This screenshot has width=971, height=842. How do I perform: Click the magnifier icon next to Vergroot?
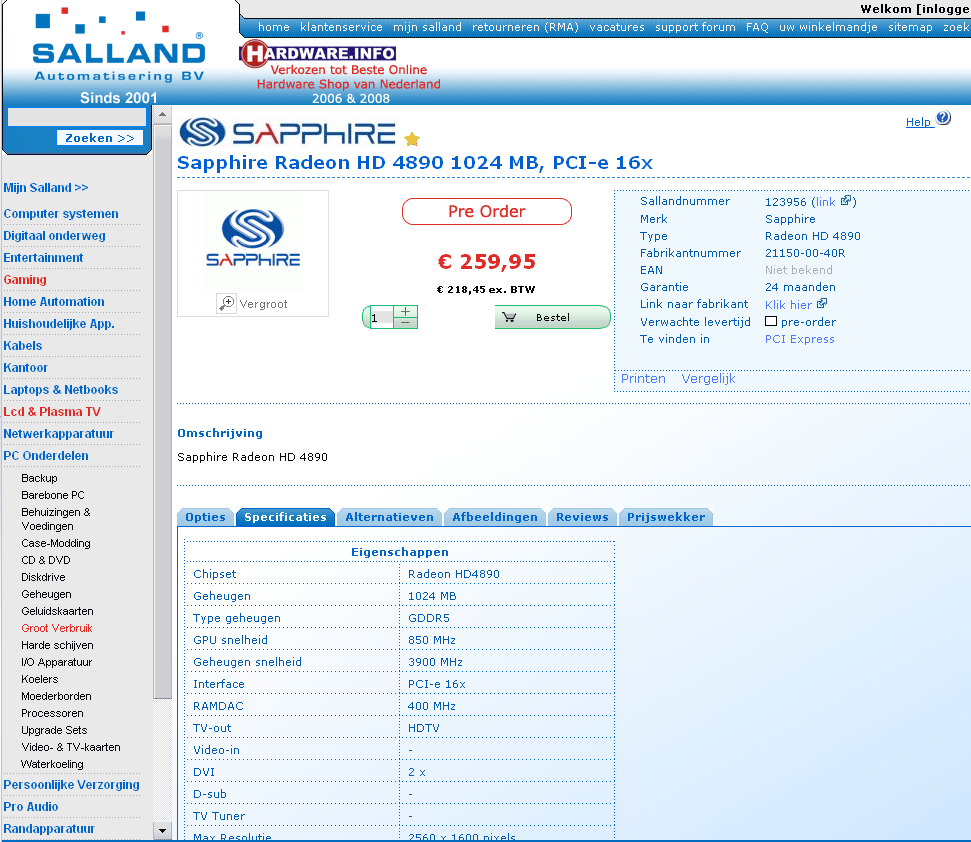tap(226, 303)
